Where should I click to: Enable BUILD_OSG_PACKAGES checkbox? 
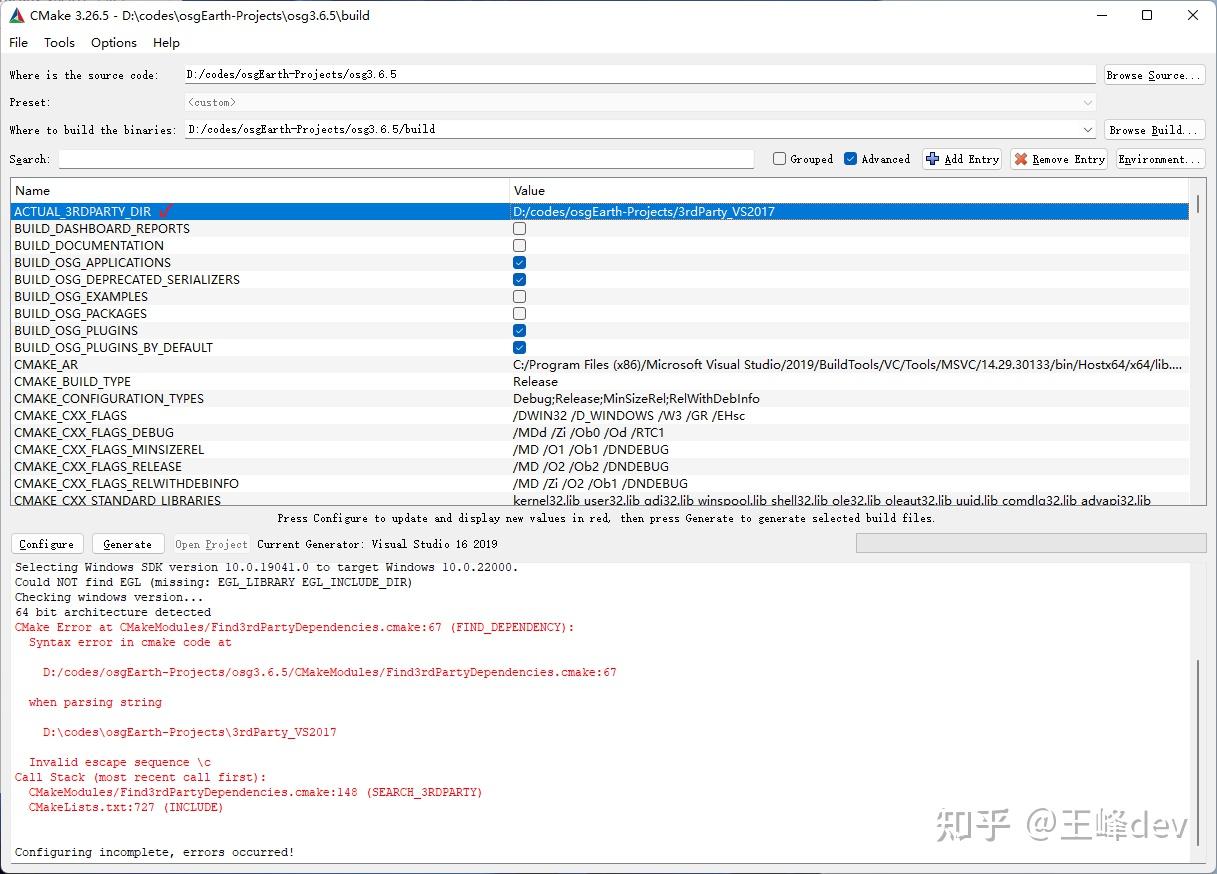click(x=519, y=313)
